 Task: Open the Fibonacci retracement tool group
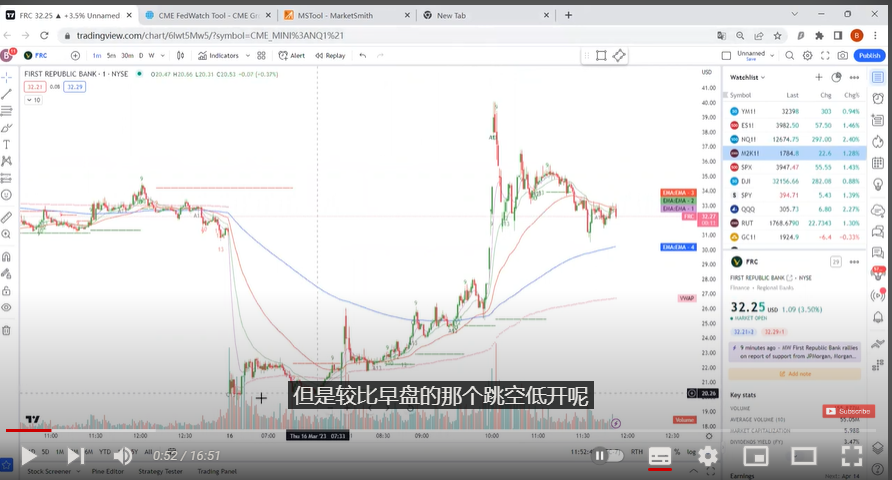(7, 110)
